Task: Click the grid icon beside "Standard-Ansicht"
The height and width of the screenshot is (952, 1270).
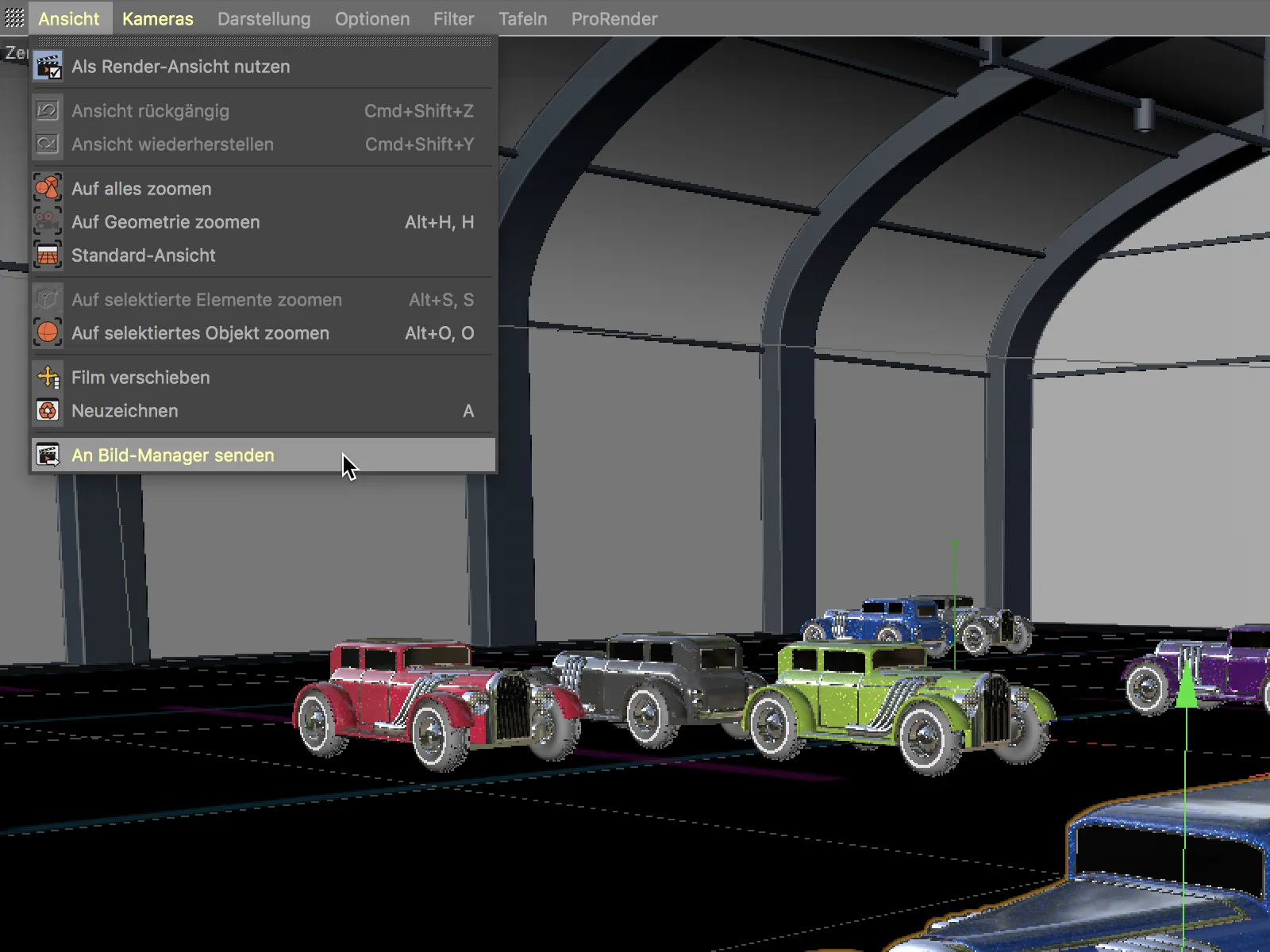Action: [x=48, y=255]
